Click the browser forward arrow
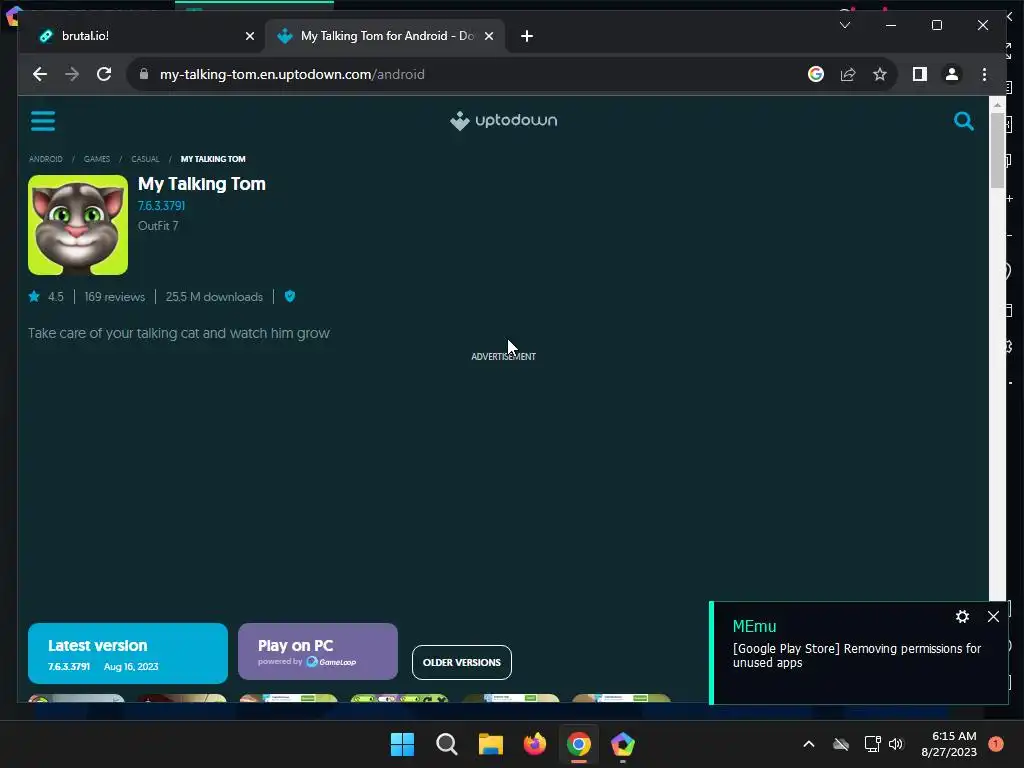Image resolution: width=1024 pixels, height=768 pixels. point(72,74)
